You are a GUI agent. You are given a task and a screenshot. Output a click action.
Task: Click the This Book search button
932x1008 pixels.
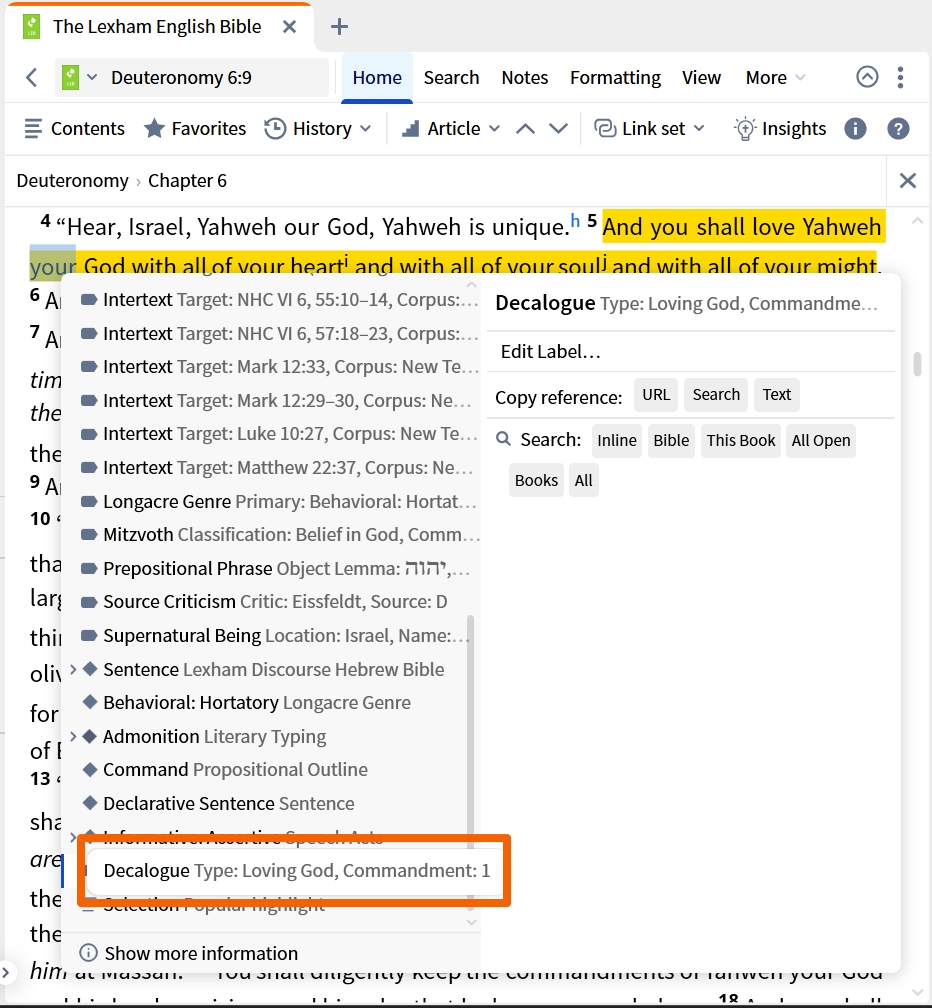740,440
